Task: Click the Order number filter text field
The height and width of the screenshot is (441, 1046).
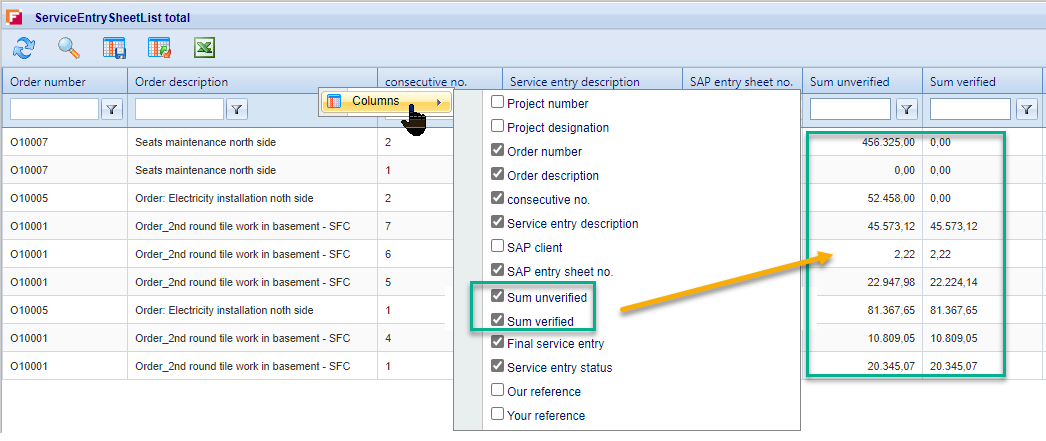Action: pos(54,109)
